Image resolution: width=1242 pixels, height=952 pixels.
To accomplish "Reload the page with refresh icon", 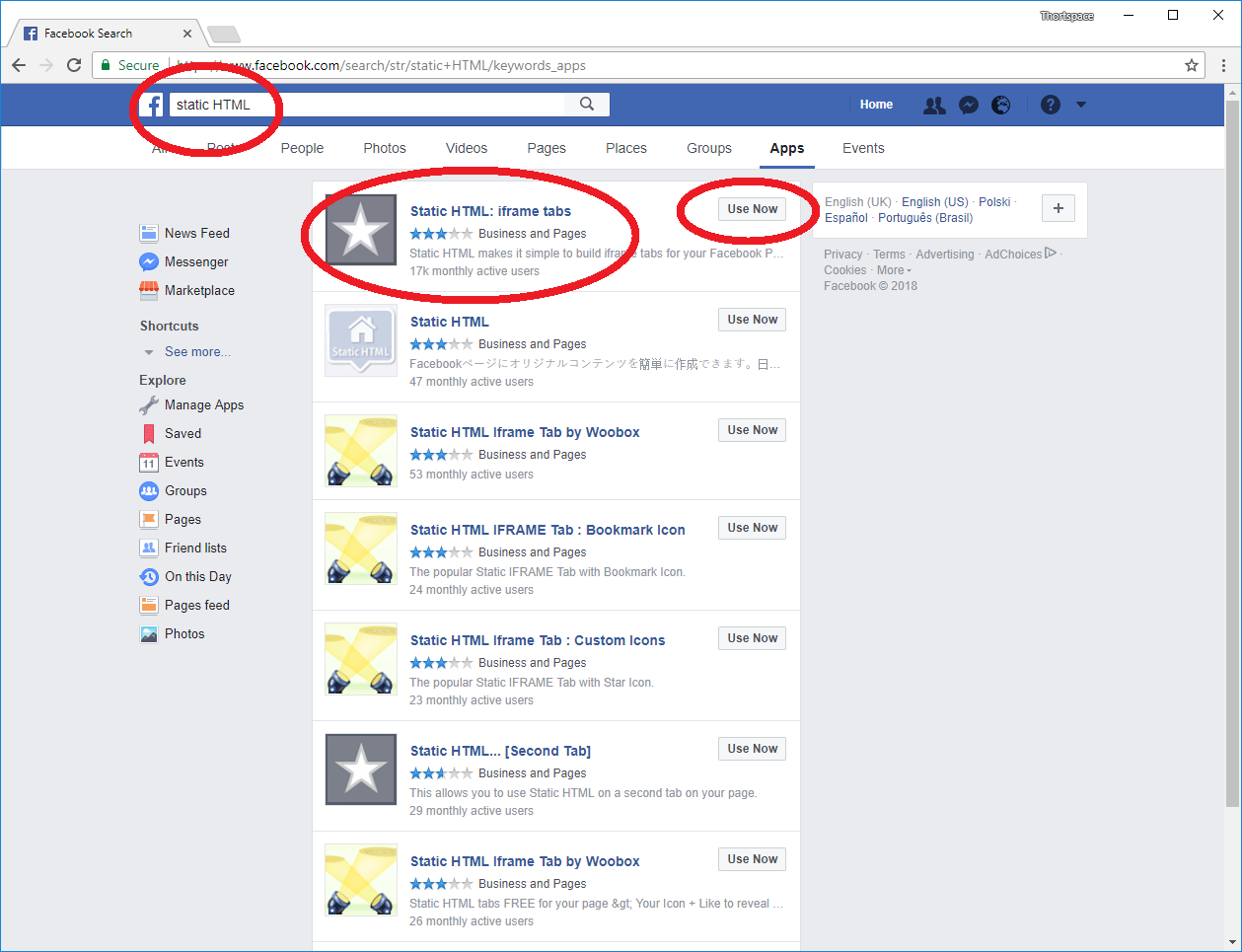I will click(74, 65).
